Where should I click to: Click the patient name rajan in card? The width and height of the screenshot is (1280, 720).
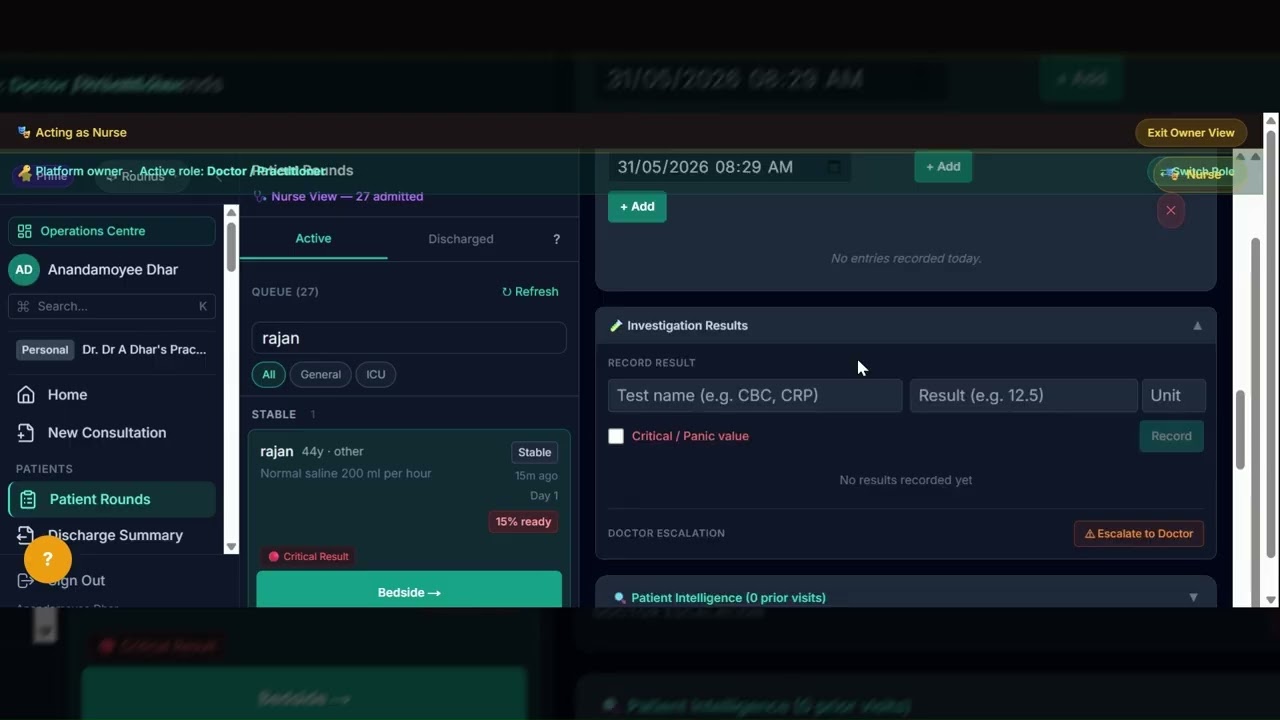click(277, 452)
